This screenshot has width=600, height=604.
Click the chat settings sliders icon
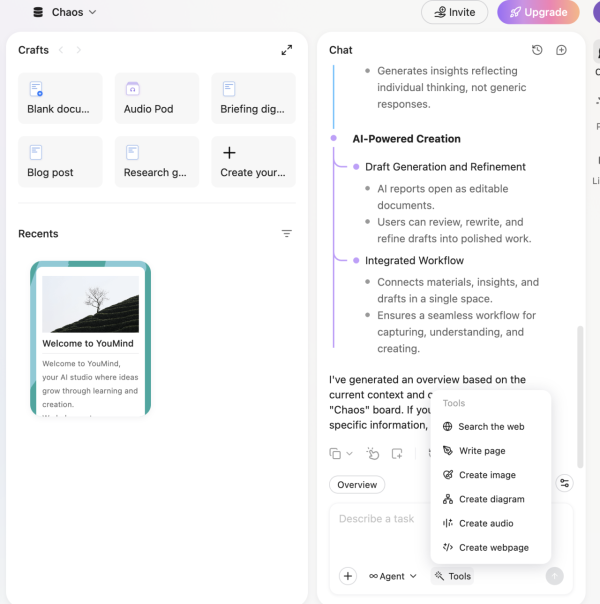(x=565, y=484)
